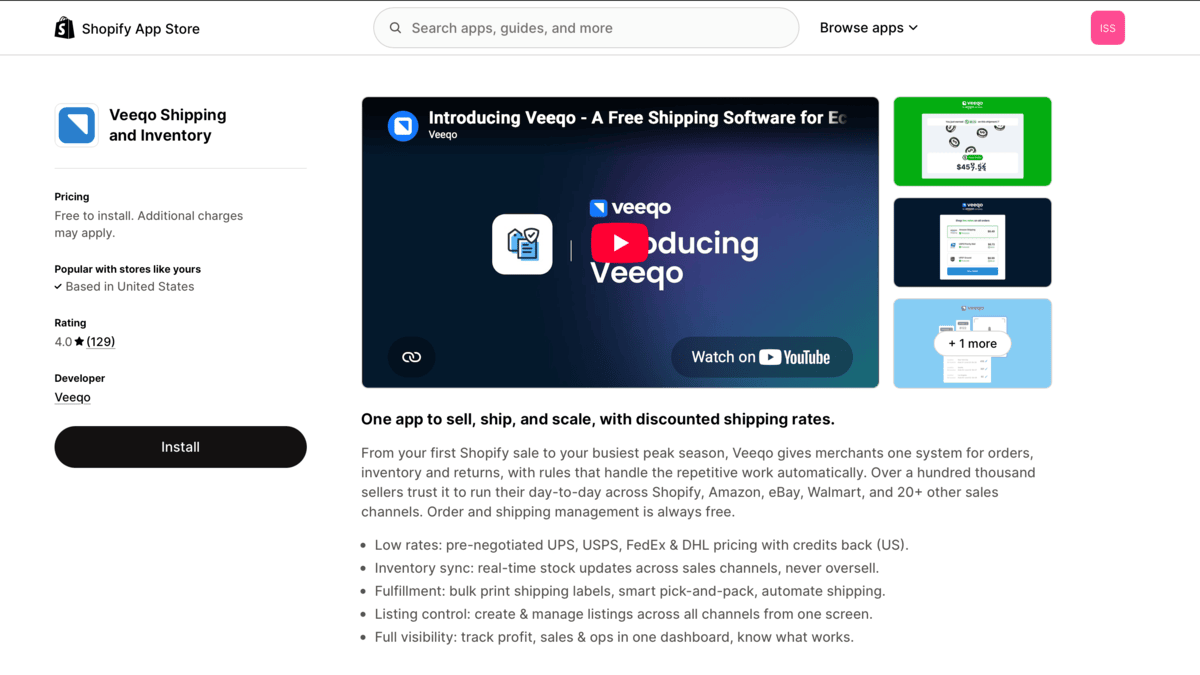Play the Introducing Veeqo video
Image resolution: width=1200 pixels, height=675 pixels.
pos(620,242)
